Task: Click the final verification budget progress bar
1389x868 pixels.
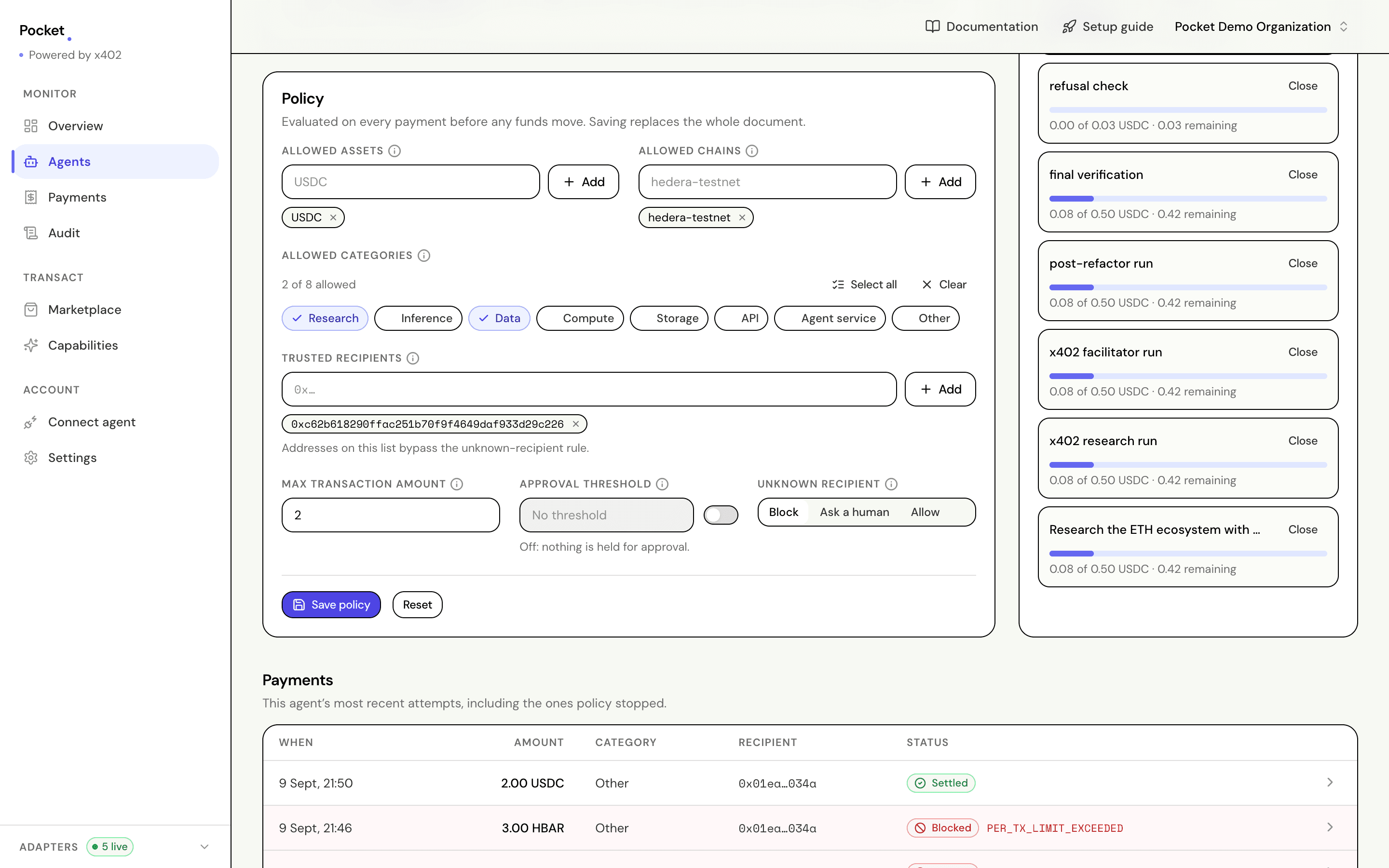Action: (1188, 199)
